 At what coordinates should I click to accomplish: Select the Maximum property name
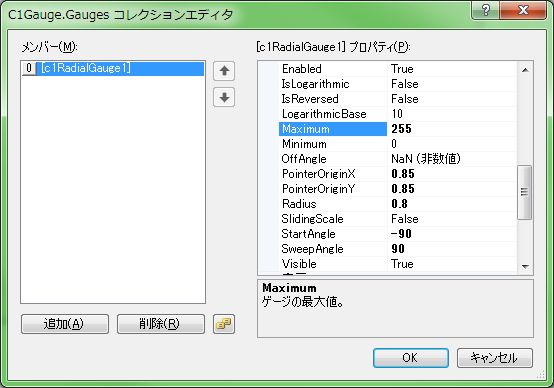coord(306,129)
